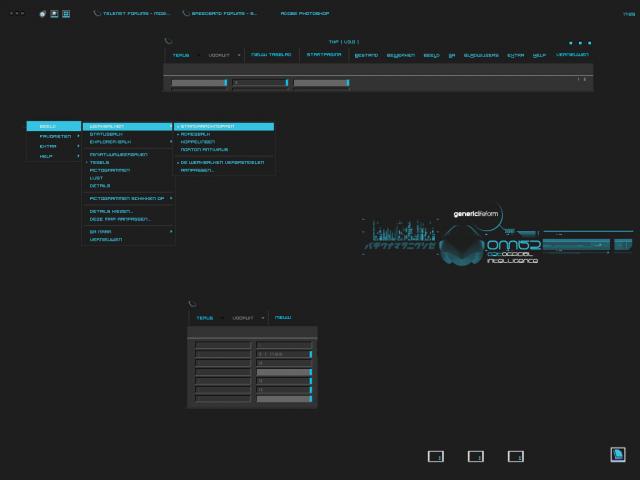Toggle Statusbalk in Beeld menu
Viewport: 640px width, 480px height.
coord(128,134)
